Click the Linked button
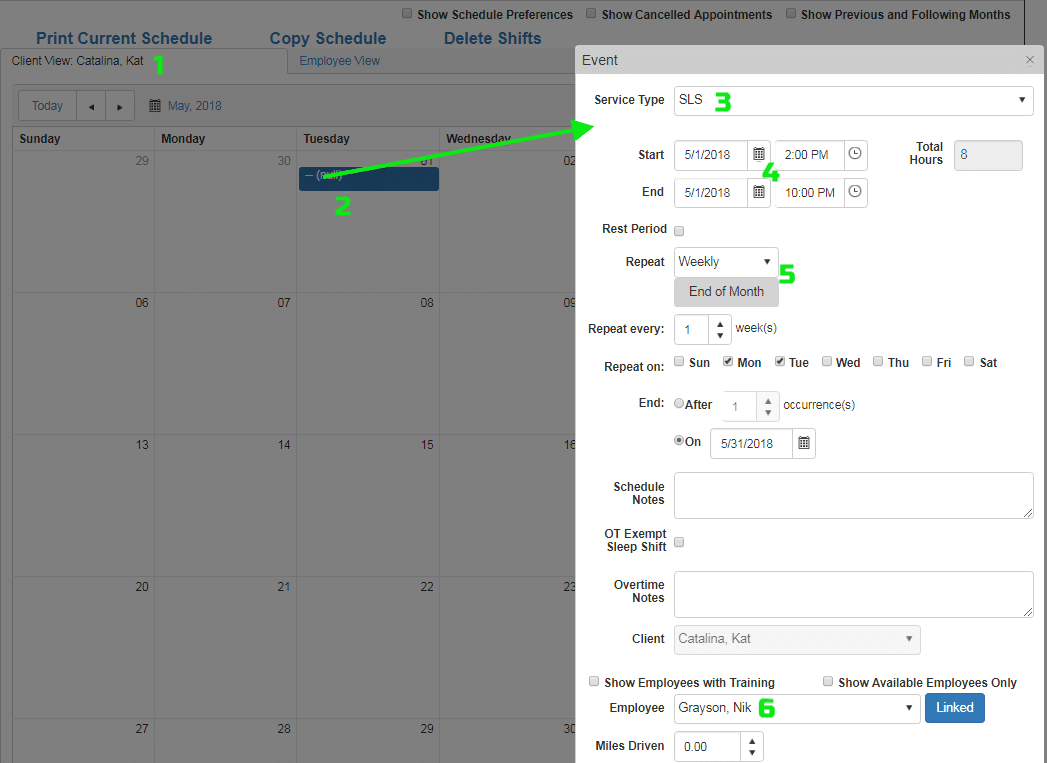Image resolution: width=1047 pixels, height=763 pixels. [954, 707]
